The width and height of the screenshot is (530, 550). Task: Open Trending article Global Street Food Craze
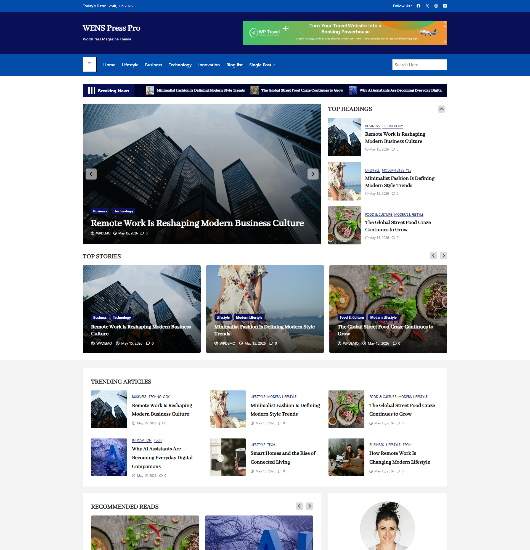pos(402,409)
